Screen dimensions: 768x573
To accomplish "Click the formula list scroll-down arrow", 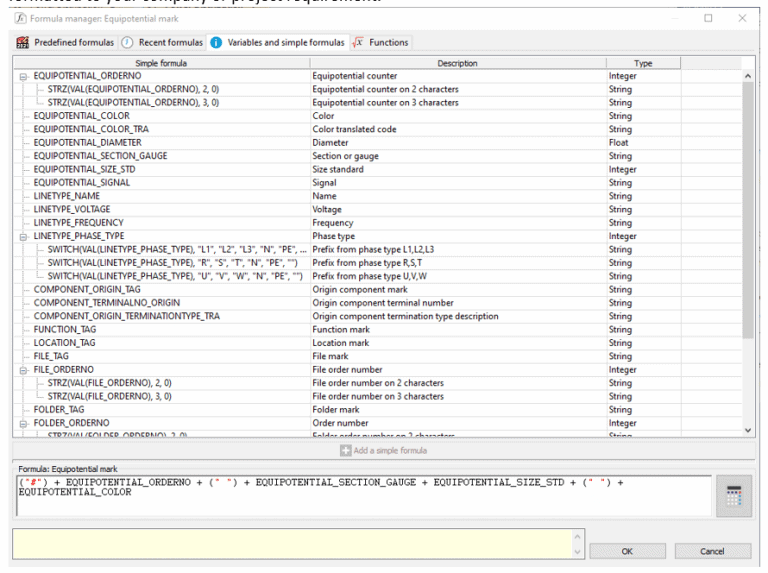I will pyautogui.click(x=748, y=430).
